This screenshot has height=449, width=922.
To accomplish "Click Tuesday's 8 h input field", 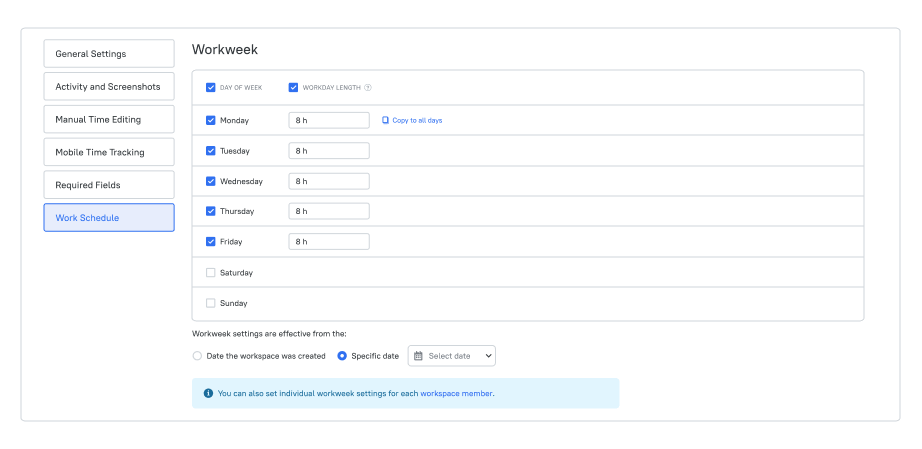I will tap(329, 151).
